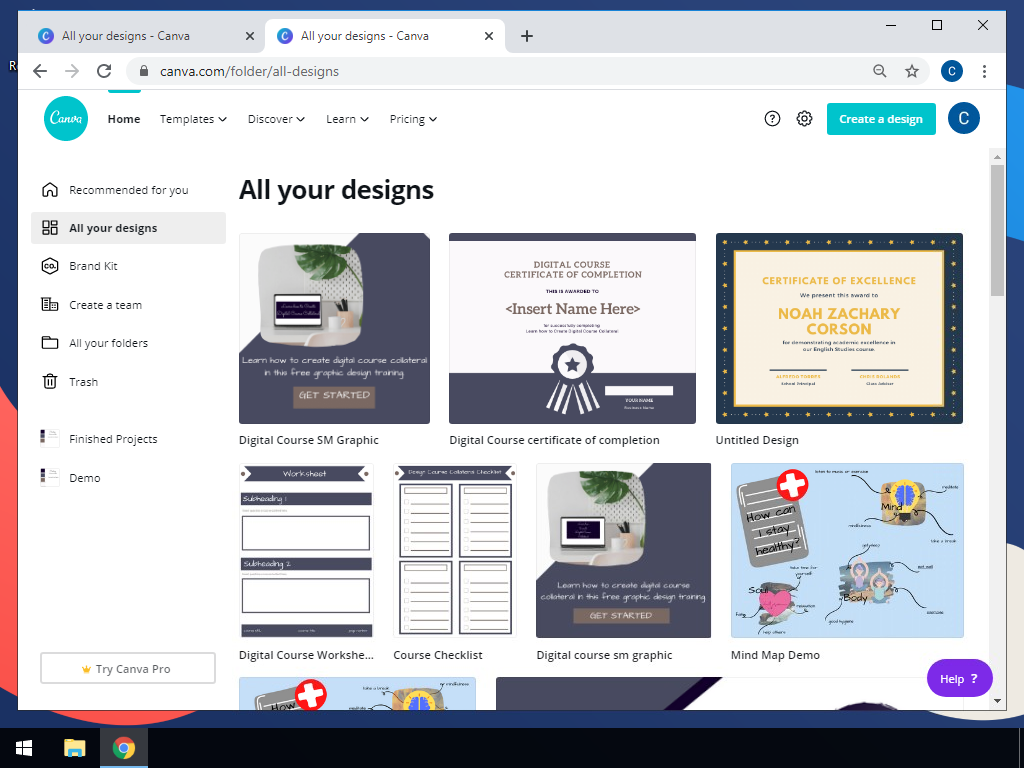Open the Chrome three-dot menu
1024x768 pixels.
984,71
